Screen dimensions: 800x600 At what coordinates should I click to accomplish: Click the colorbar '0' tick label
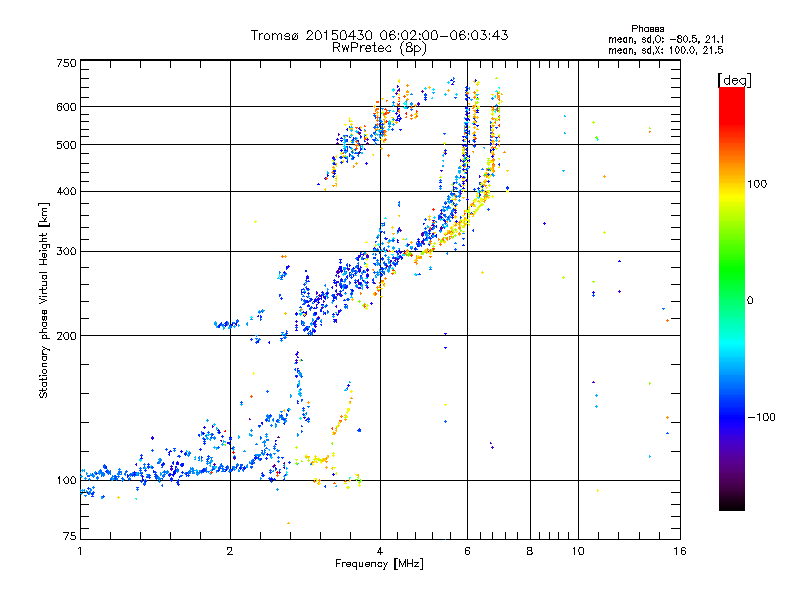coord(749,301)
